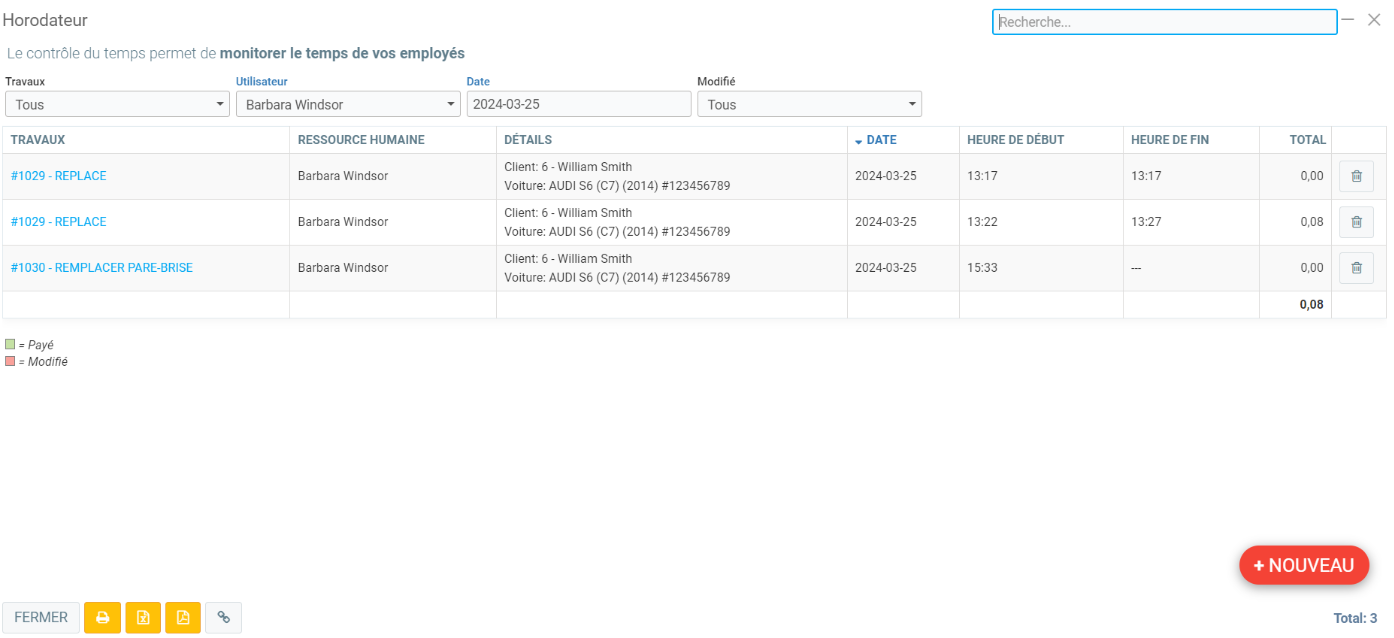The image size is (1394, 638).
Task: Expand the Utilisateur dropdown showing Barbara Windsor
Action: click(x=348, y=104)
